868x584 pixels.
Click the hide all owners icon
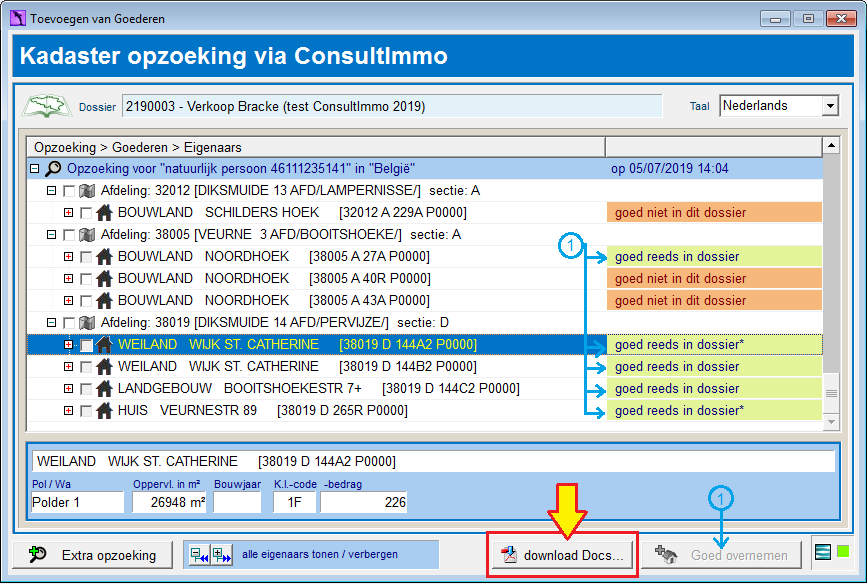click(x=199, y=555)
